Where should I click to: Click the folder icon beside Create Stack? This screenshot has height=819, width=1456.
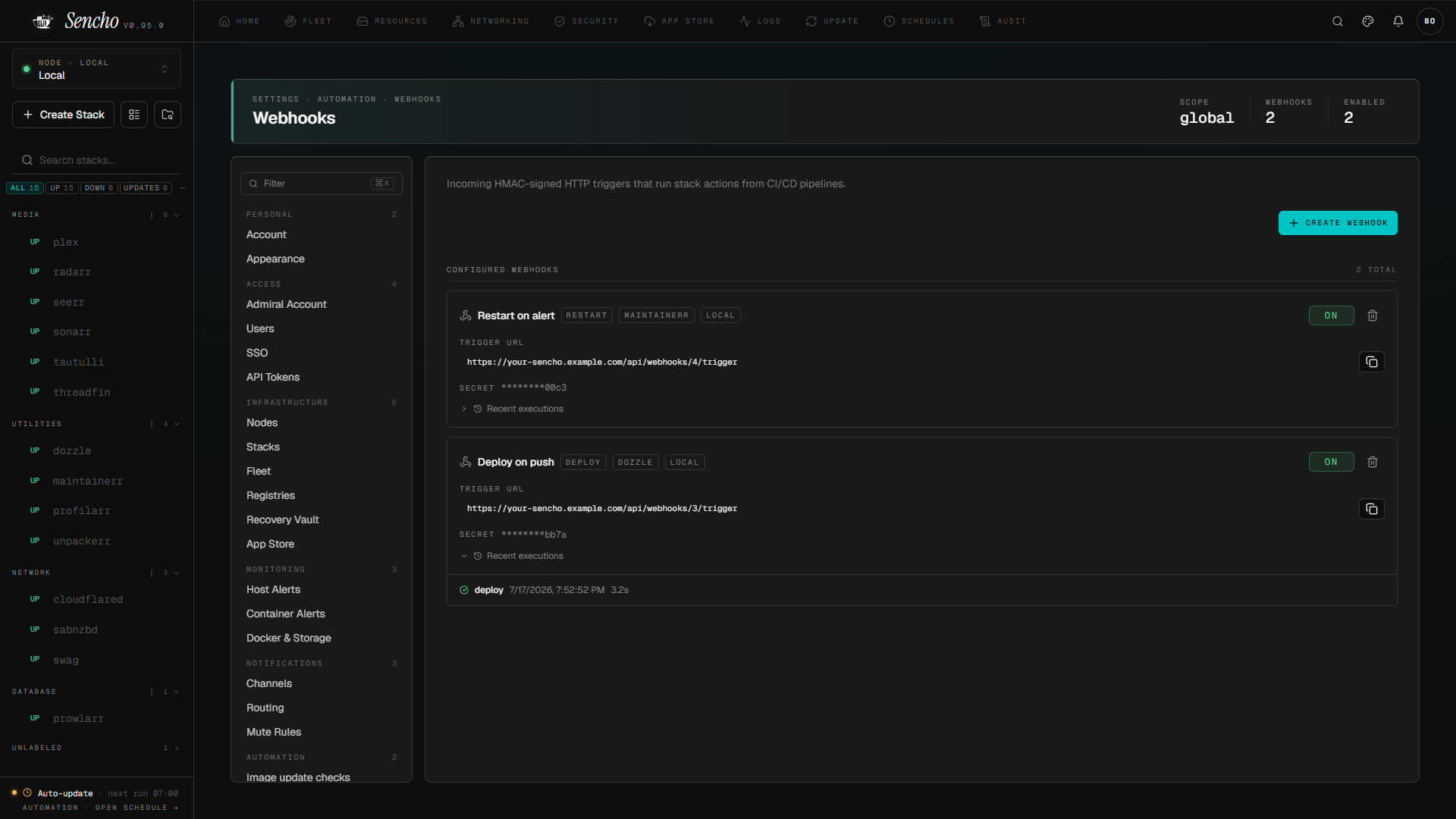point(168,115)
